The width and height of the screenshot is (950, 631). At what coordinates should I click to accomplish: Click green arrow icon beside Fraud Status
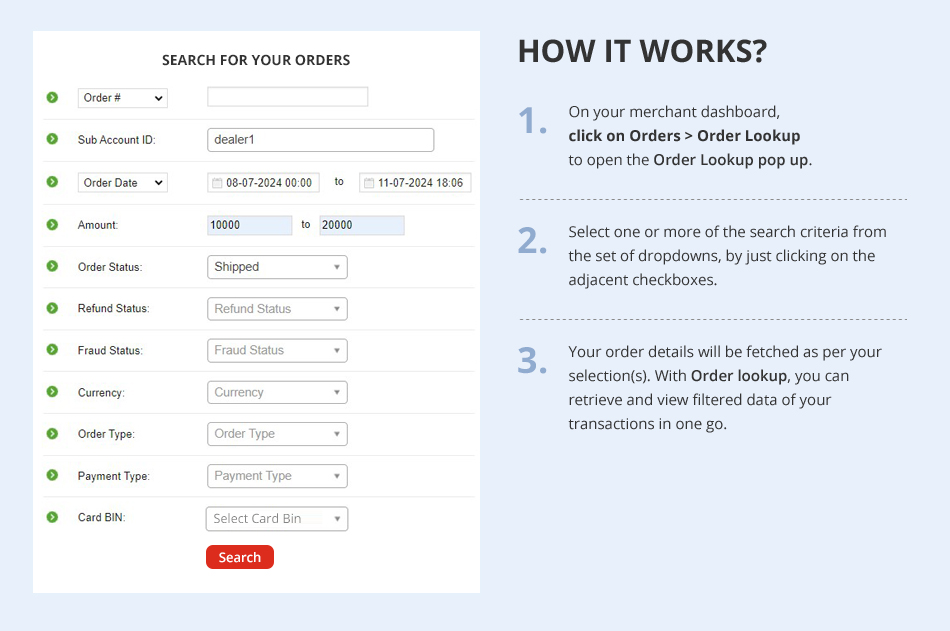click(53, 350)
